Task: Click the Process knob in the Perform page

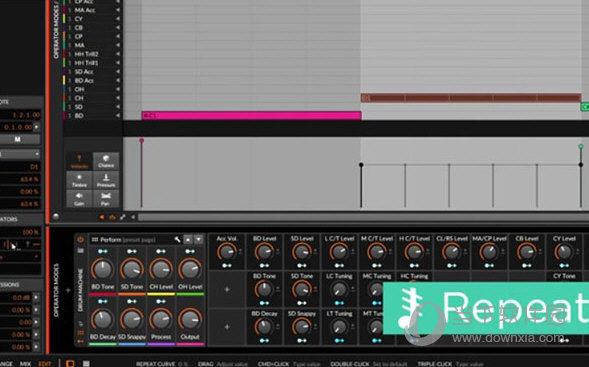Action: pos(161,319)
